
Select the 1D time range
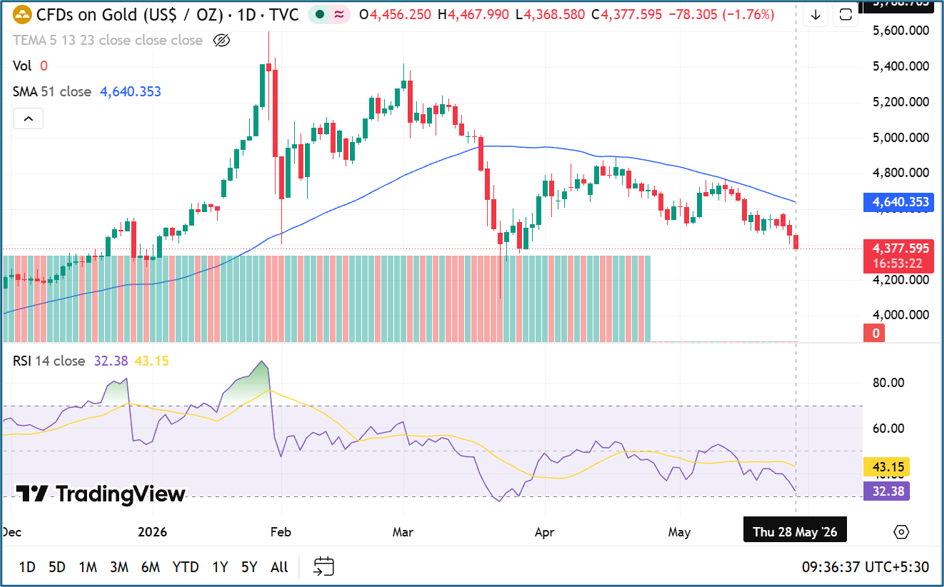point(27,567)
